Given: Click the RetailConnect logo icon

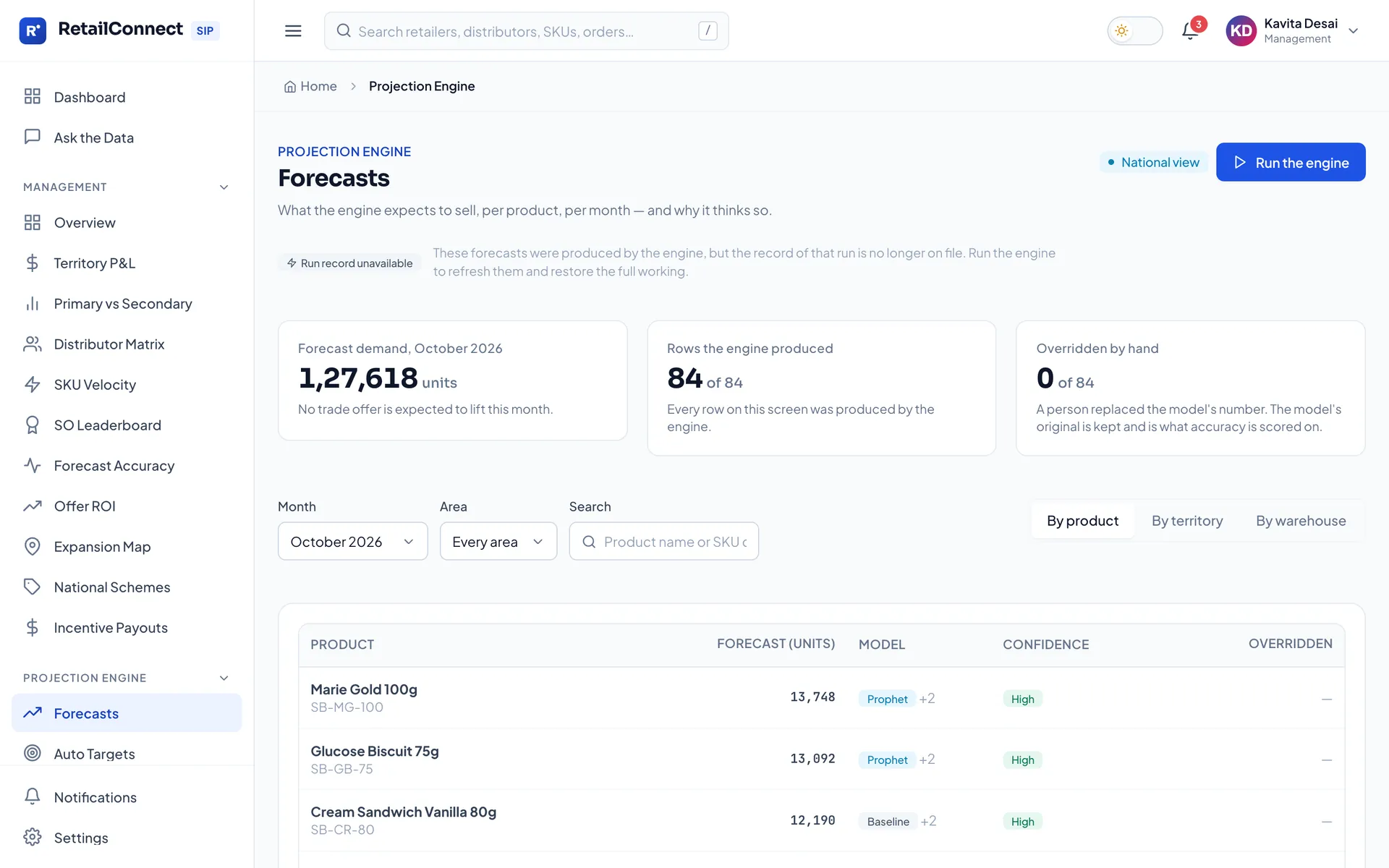Looking at the screenshot, I should (x=33, y=30).
